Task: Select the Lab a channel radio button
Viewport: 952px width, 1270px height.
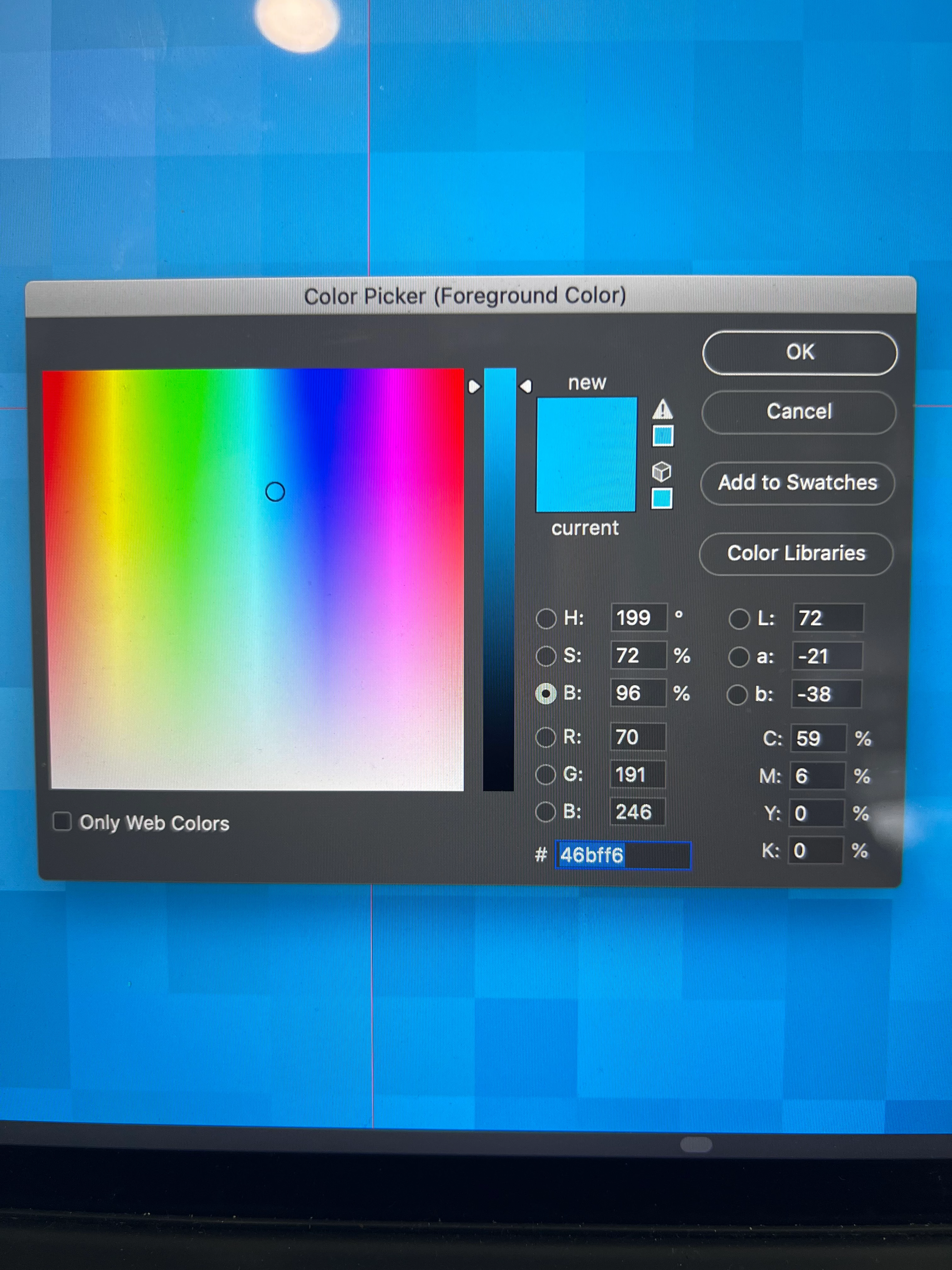Action: 738,657
